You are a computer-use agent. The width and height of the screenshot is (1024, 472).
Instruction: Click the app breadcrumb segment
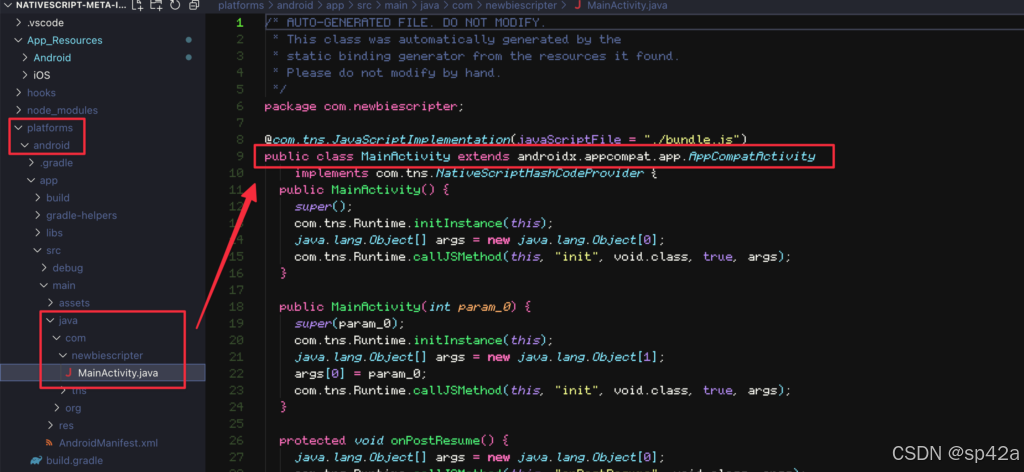pyautogui.click(x=335, y=5)
